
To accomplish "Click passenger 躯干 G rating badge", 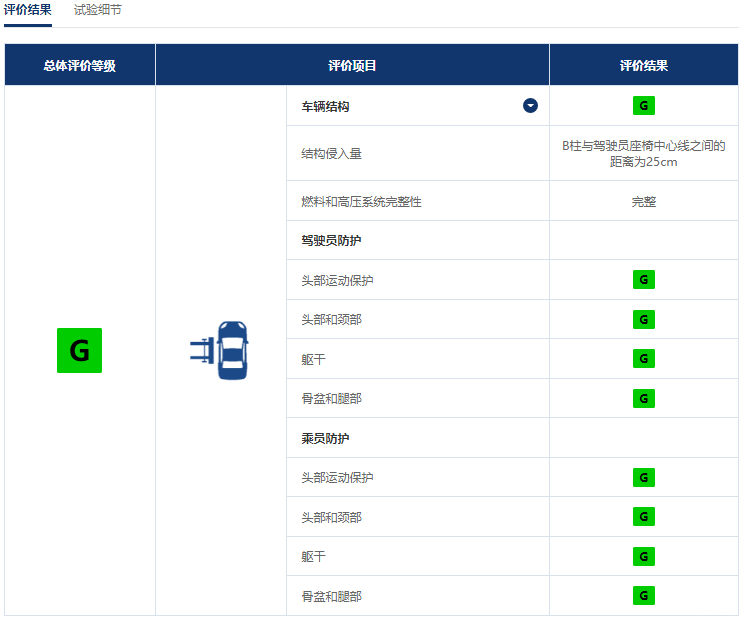I will tap(644, 556).
